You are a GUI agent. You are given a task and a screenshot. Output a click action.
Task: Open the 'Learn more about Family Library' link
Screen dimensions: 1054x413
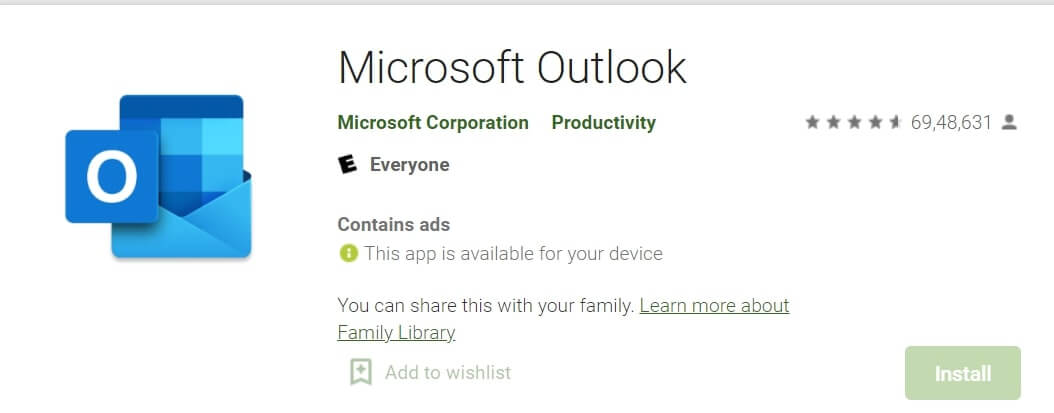tap(714, 306)
